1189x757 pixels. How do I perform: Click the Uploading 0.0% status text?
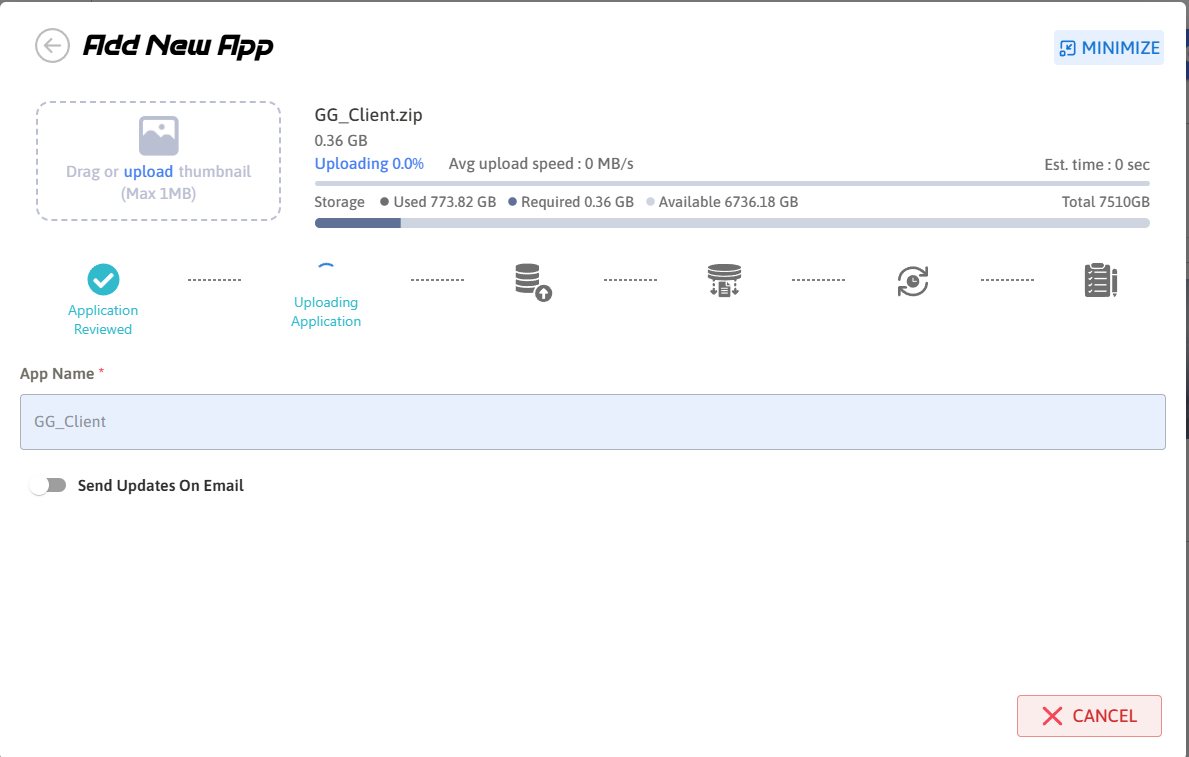pyautogui.click(x=369, y=163)
